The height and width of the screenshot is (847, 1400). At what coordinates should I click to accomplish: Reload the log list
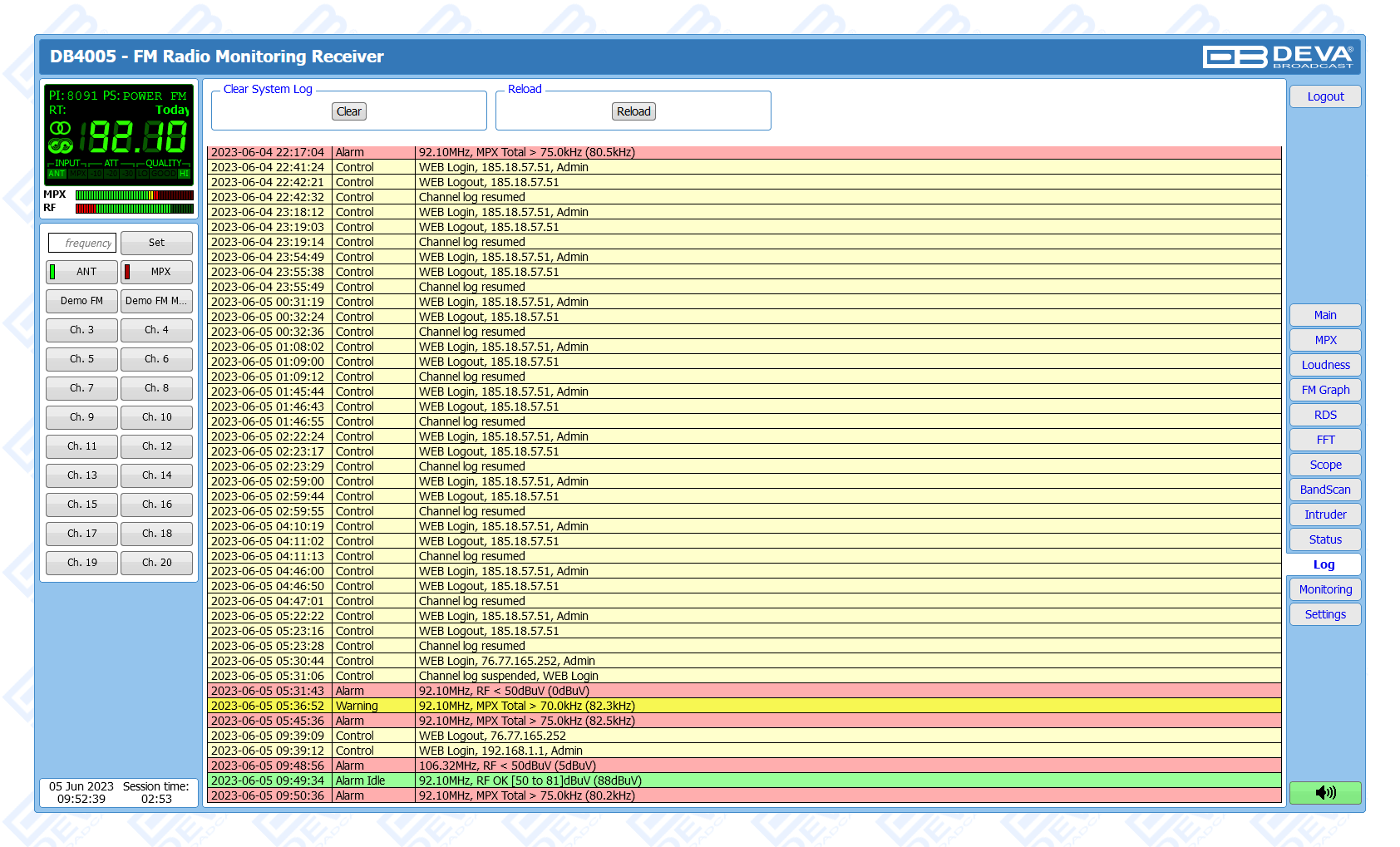633,111
